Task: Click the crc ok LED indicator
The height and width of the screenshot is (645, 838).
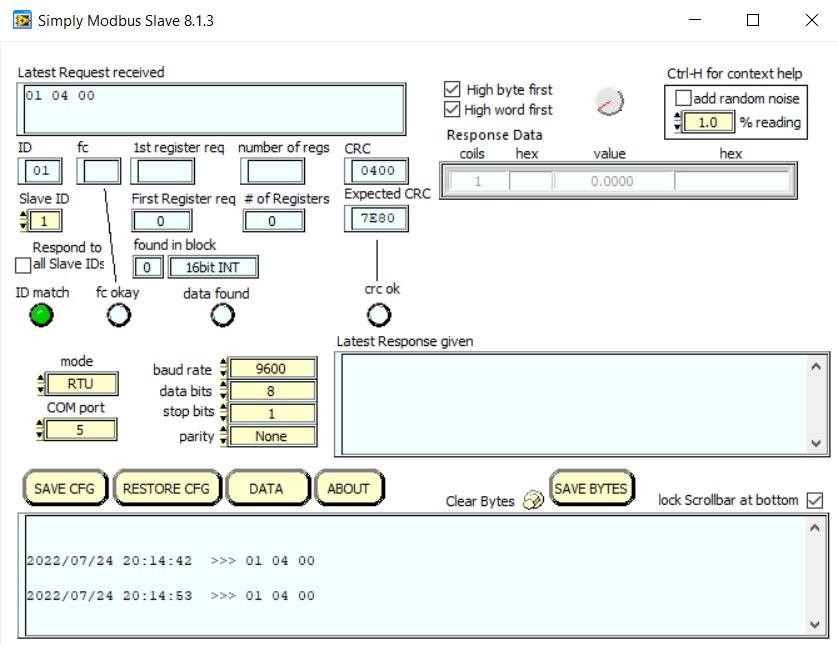Action: click(378, 315)
